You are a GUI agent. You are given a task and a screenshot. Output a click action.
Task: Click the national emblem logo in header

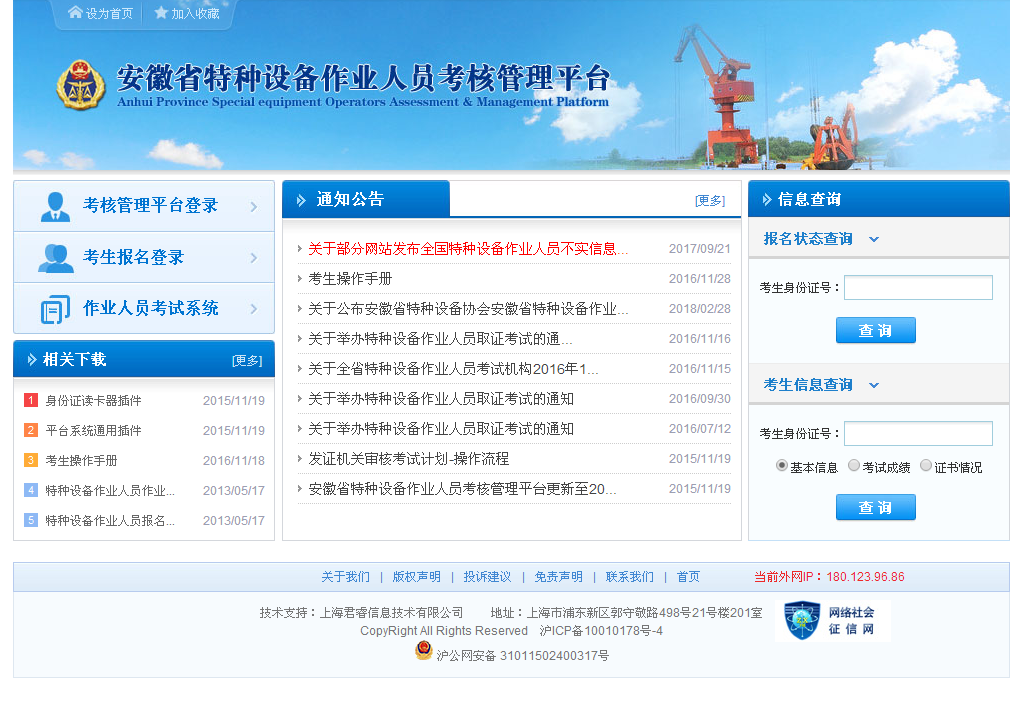click(81, 85)
